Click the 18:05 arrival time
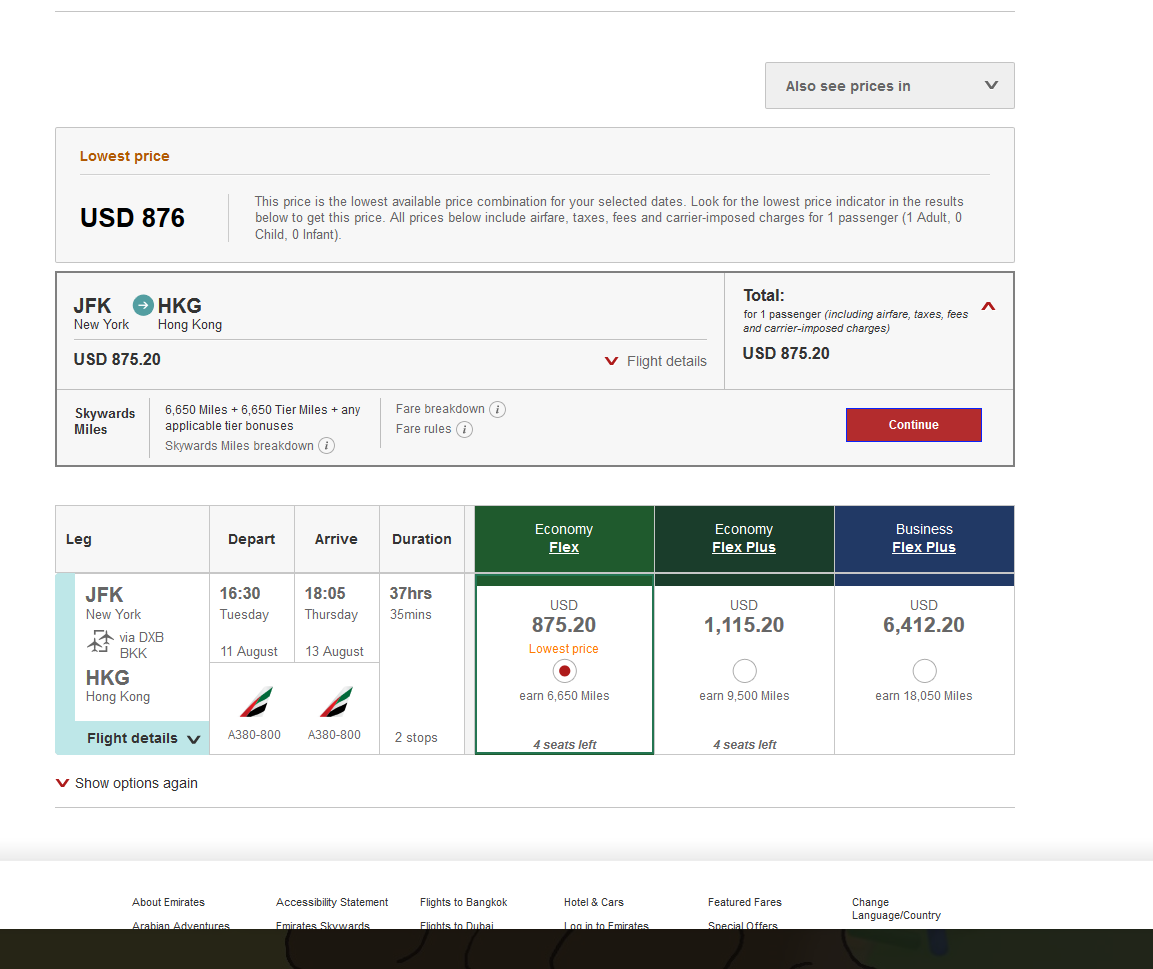1153x969 pixels. click(325, 593)
